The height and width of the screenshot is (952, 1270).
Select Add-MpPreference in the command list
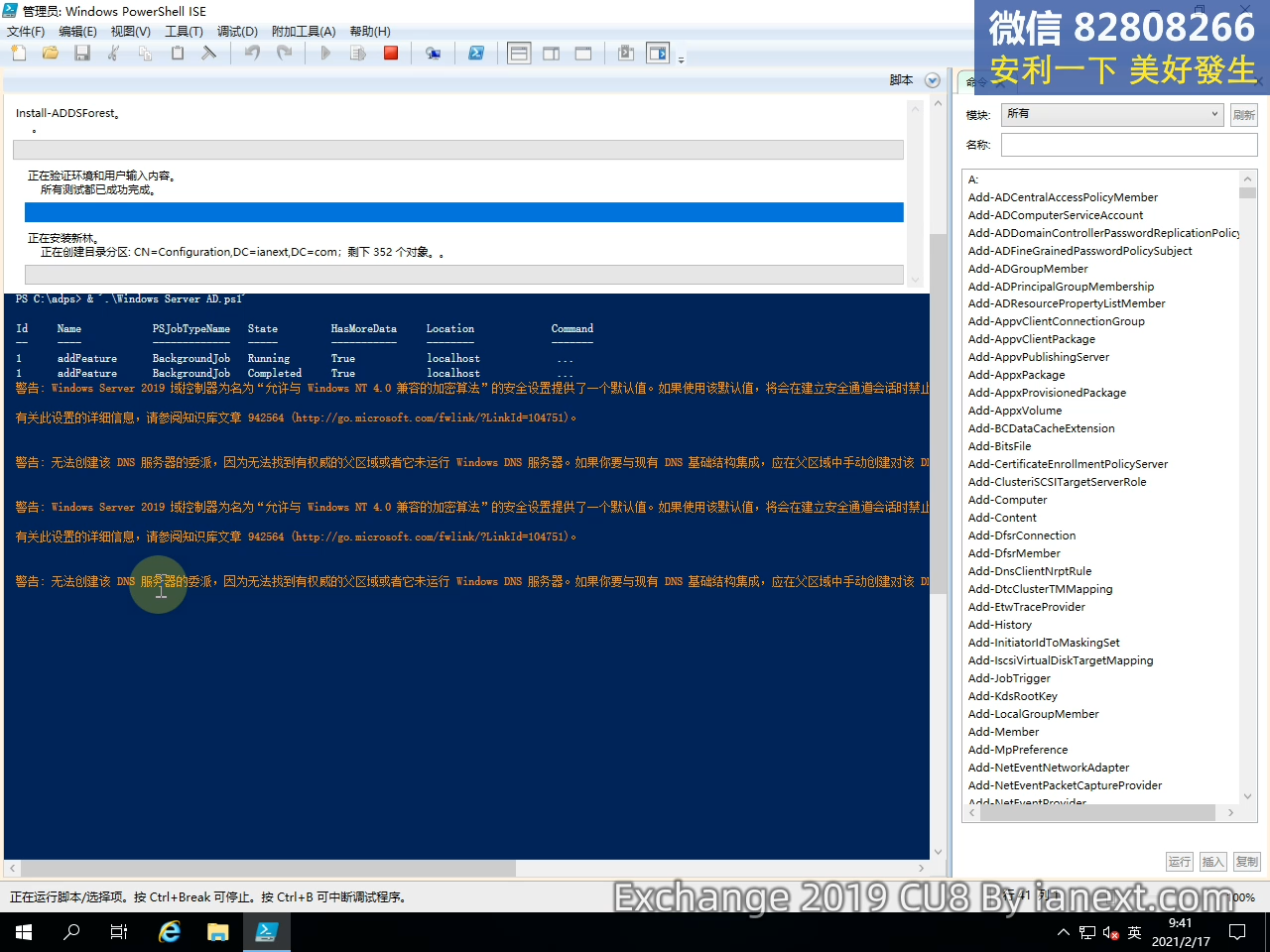1018,750
